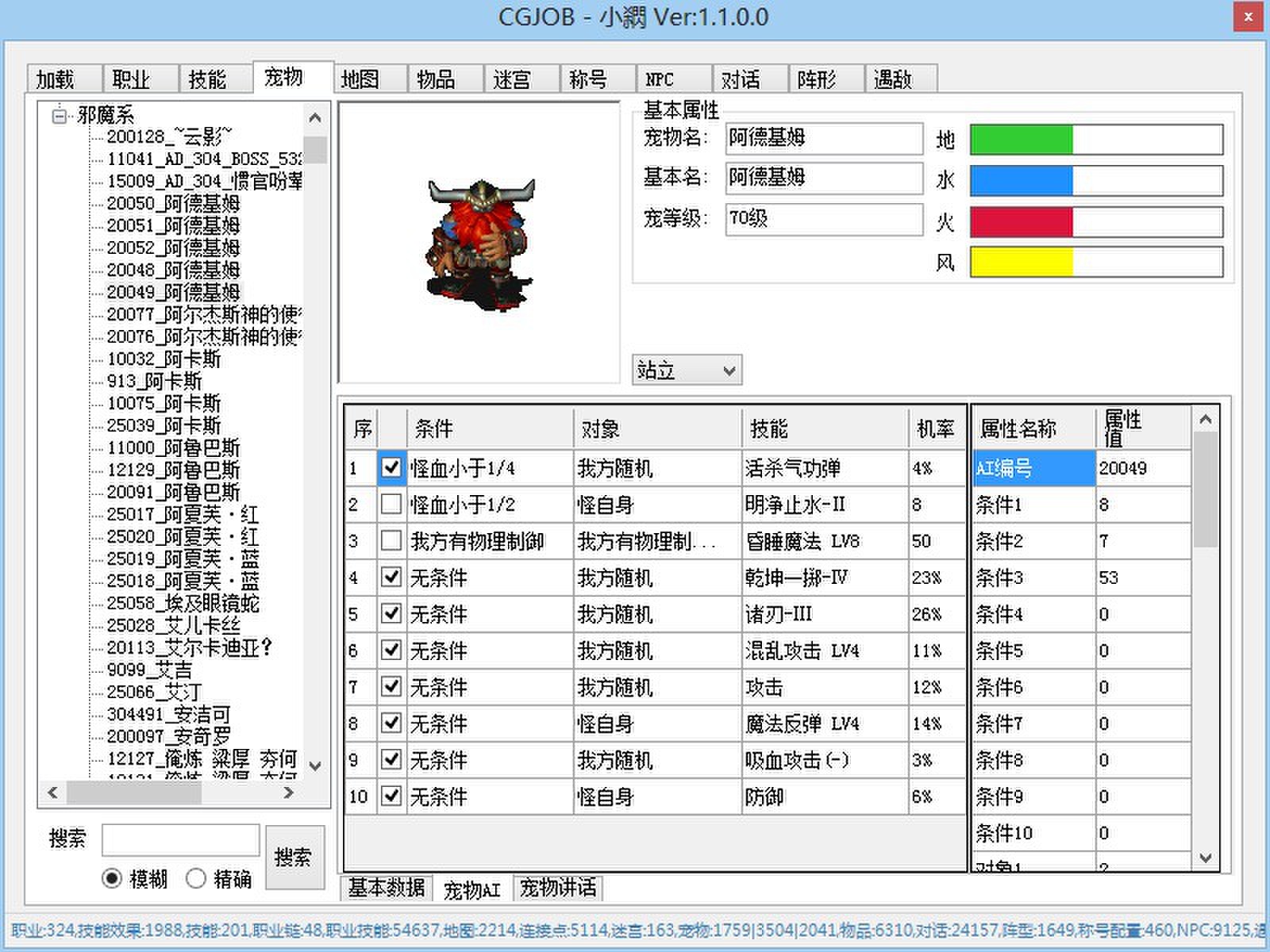Click the pet tree scroll-up arrow
The height and width of the screenshot is (952, 1270).
(x=314, y=118)
